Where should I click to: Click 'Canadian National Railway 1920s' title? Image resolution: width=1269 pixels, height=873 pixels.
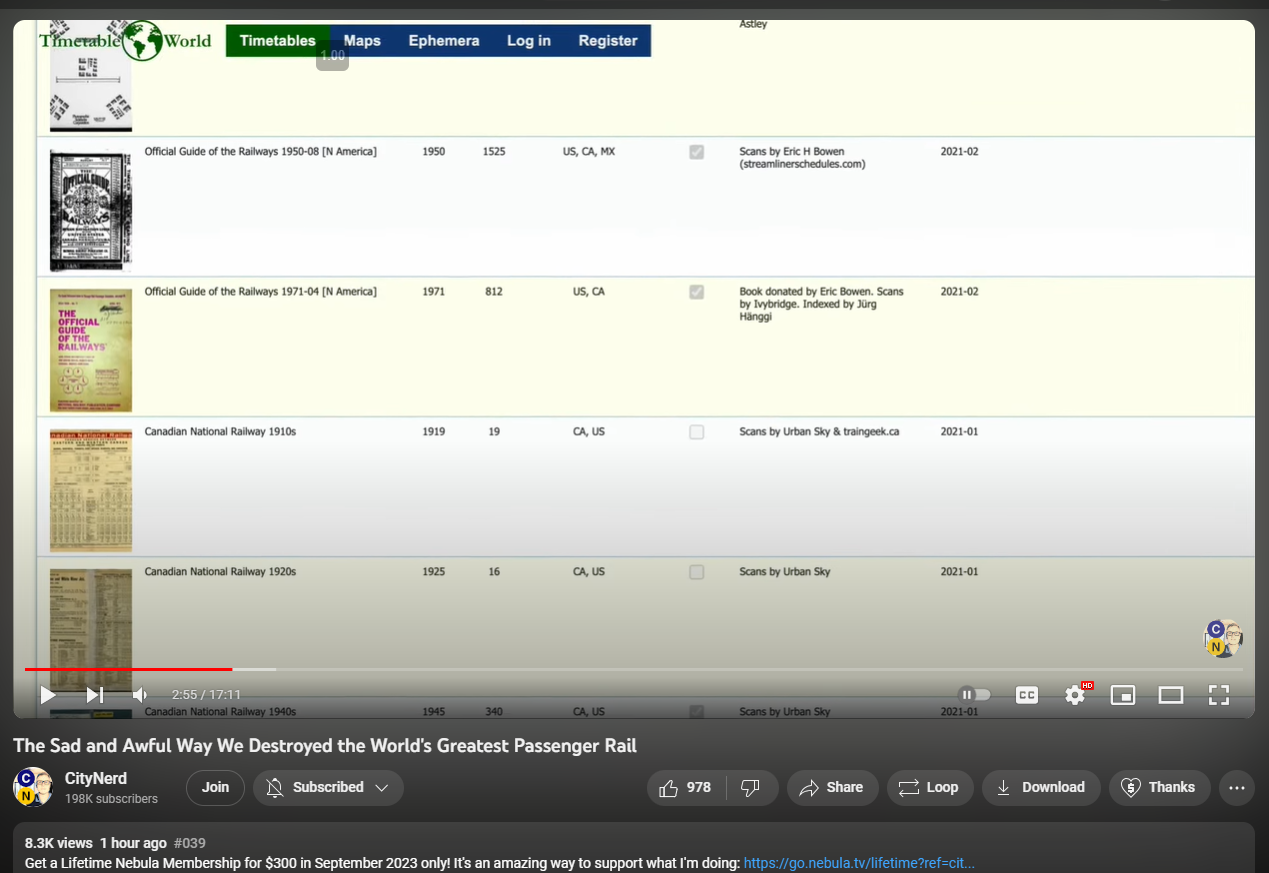pos(220,572)
